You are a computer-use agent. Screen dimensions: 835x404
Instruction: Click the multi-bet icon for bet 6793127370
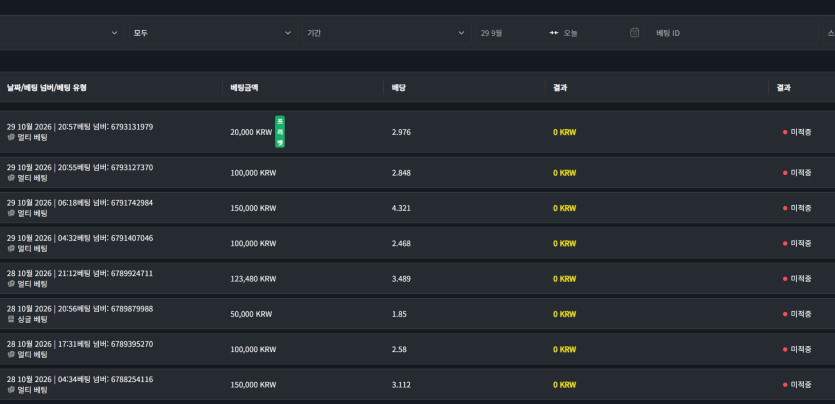pyautogui.click(x=11, y=178)
